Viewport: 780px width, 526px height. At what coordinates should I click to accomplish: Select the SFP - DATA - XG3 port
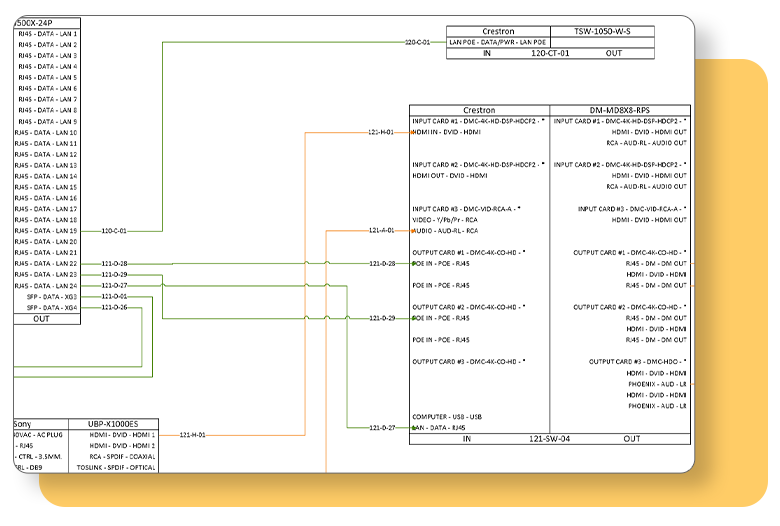[52, 297]
